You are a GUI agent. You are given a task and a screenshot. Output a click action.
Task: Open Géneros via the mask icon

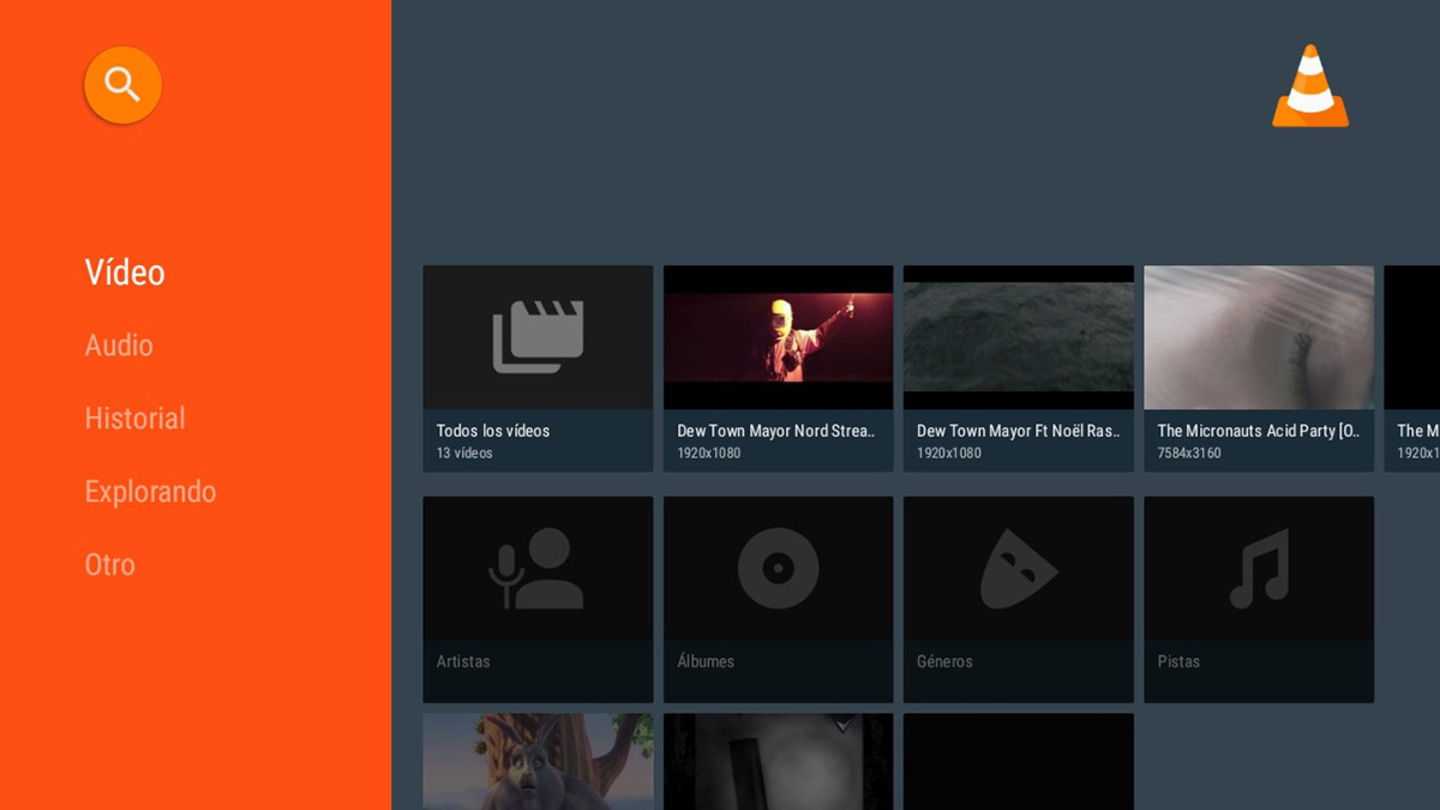pyautogui.click(x=1018, y=567)
